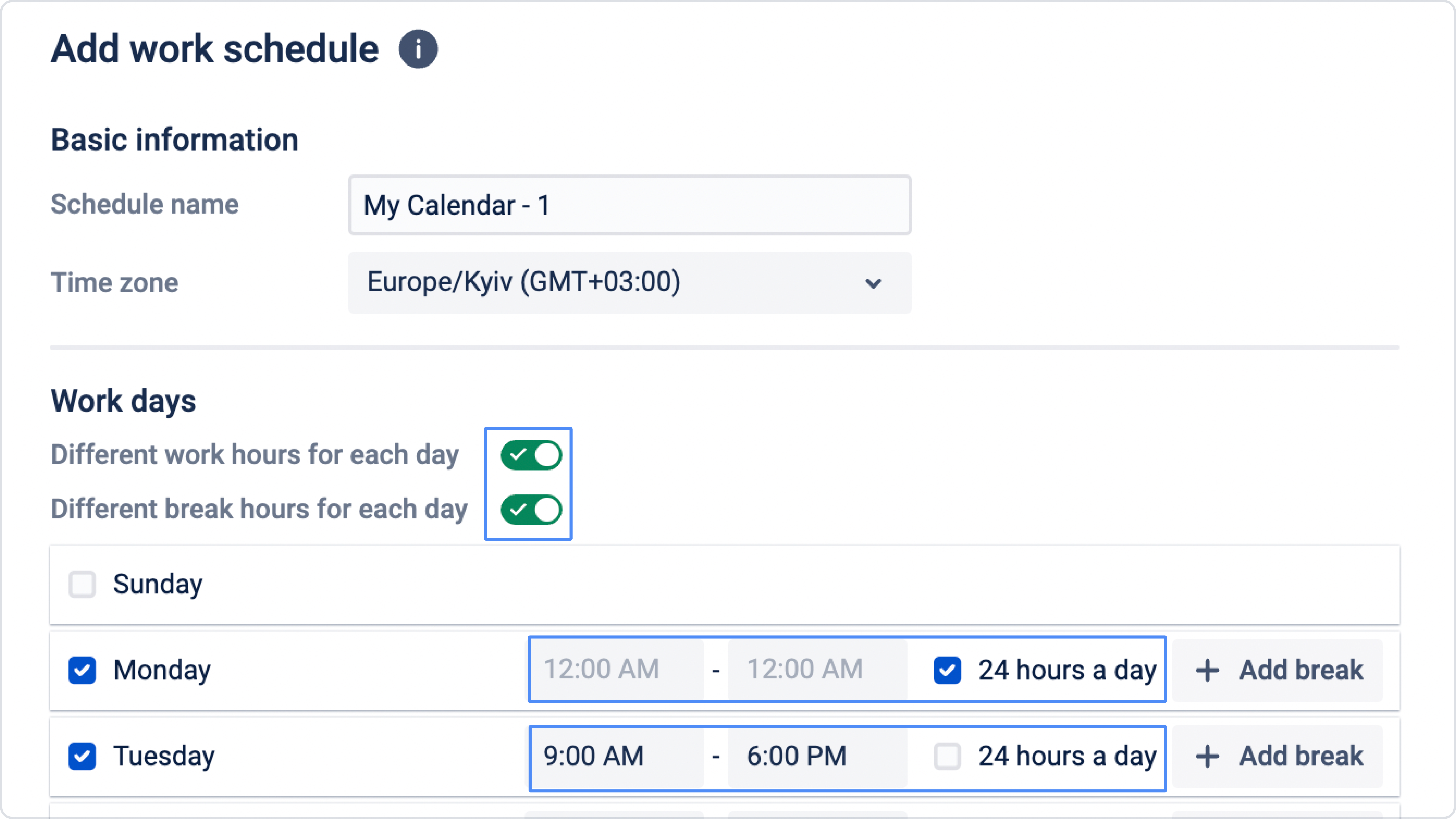
Task: Disable 24 hours a day for Monday
Action: [x=947, y=670]
